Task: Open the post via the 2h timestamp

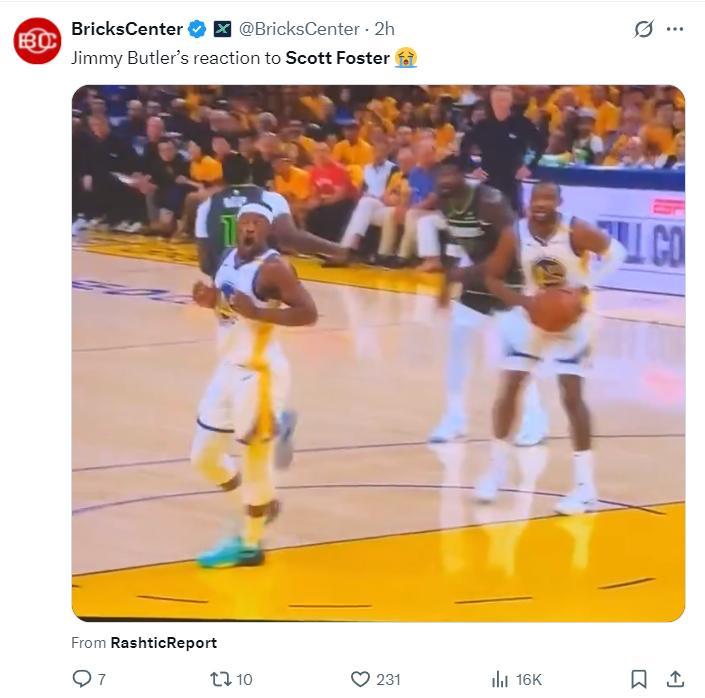Action: pyautogui.click(x=384, y=29)
